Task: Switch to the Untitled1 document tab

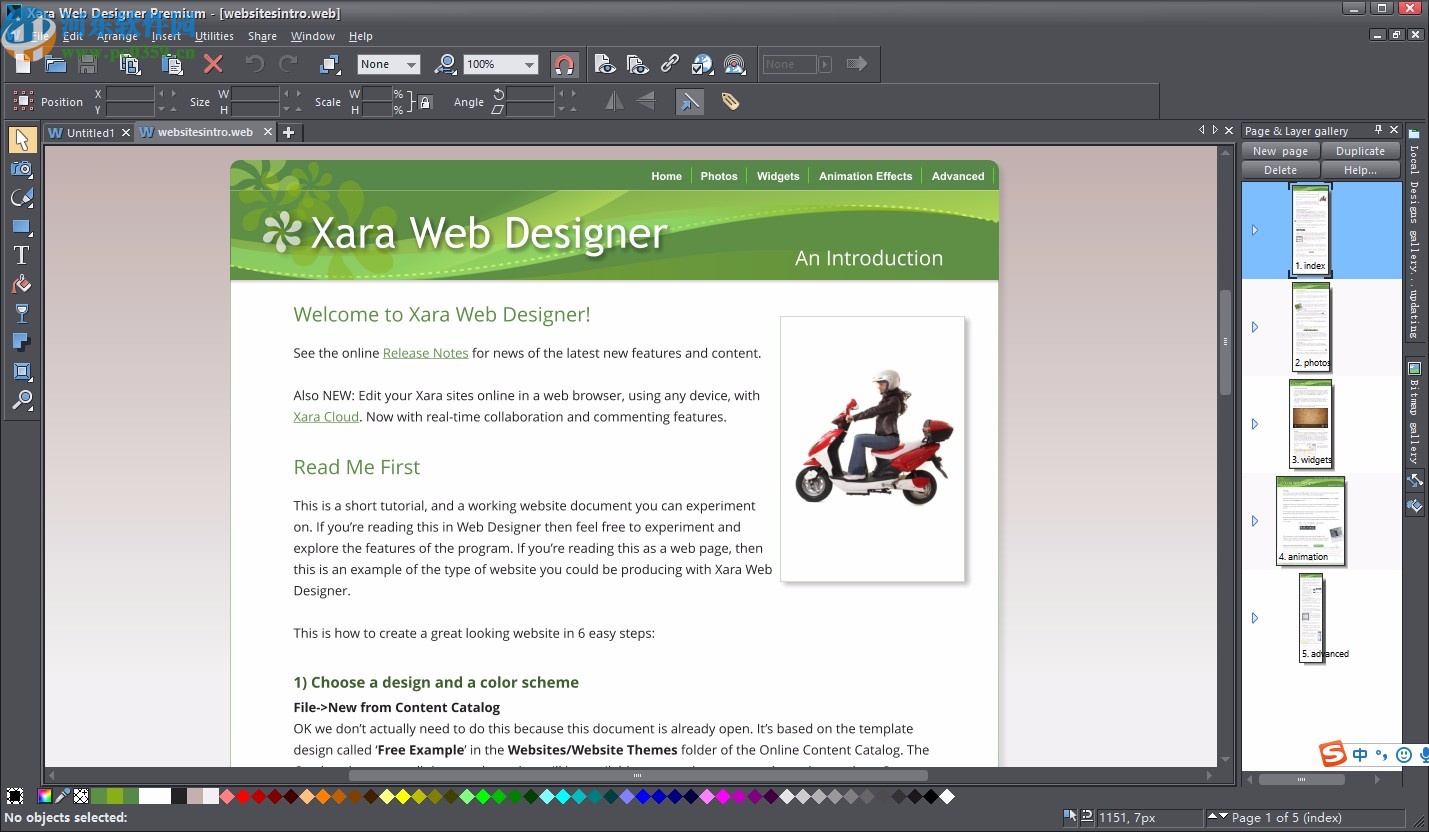Action: pyautogui.click(x=88, y=131)
